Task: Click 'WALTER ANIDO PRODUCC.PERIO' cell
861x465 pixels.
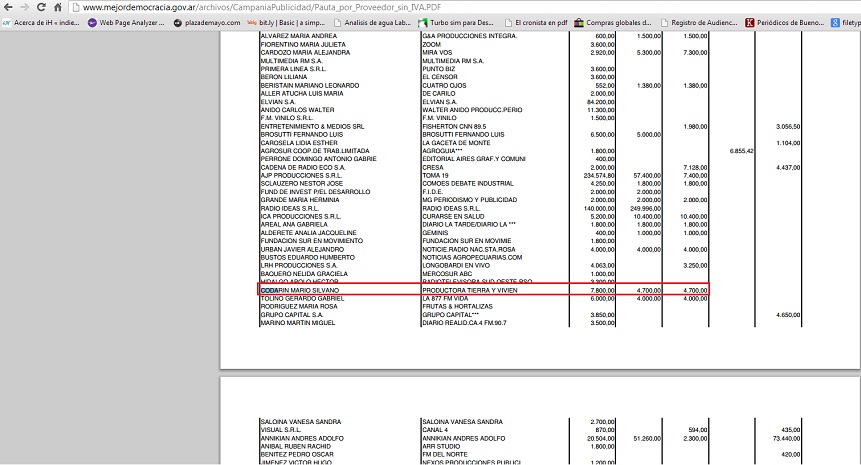Action: [x=472, y=110]
